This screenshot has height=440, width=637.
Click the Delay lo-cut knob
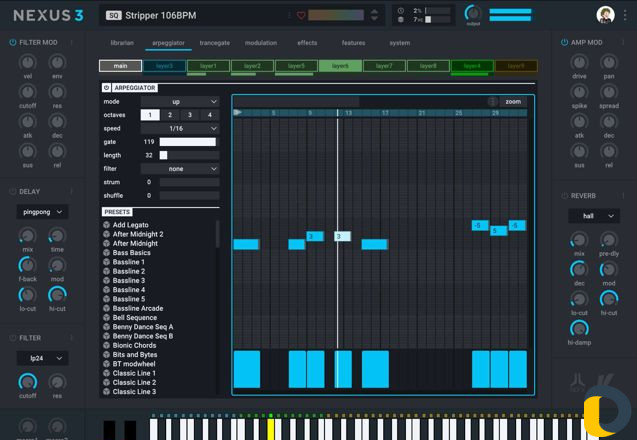(x=28, y=295)
